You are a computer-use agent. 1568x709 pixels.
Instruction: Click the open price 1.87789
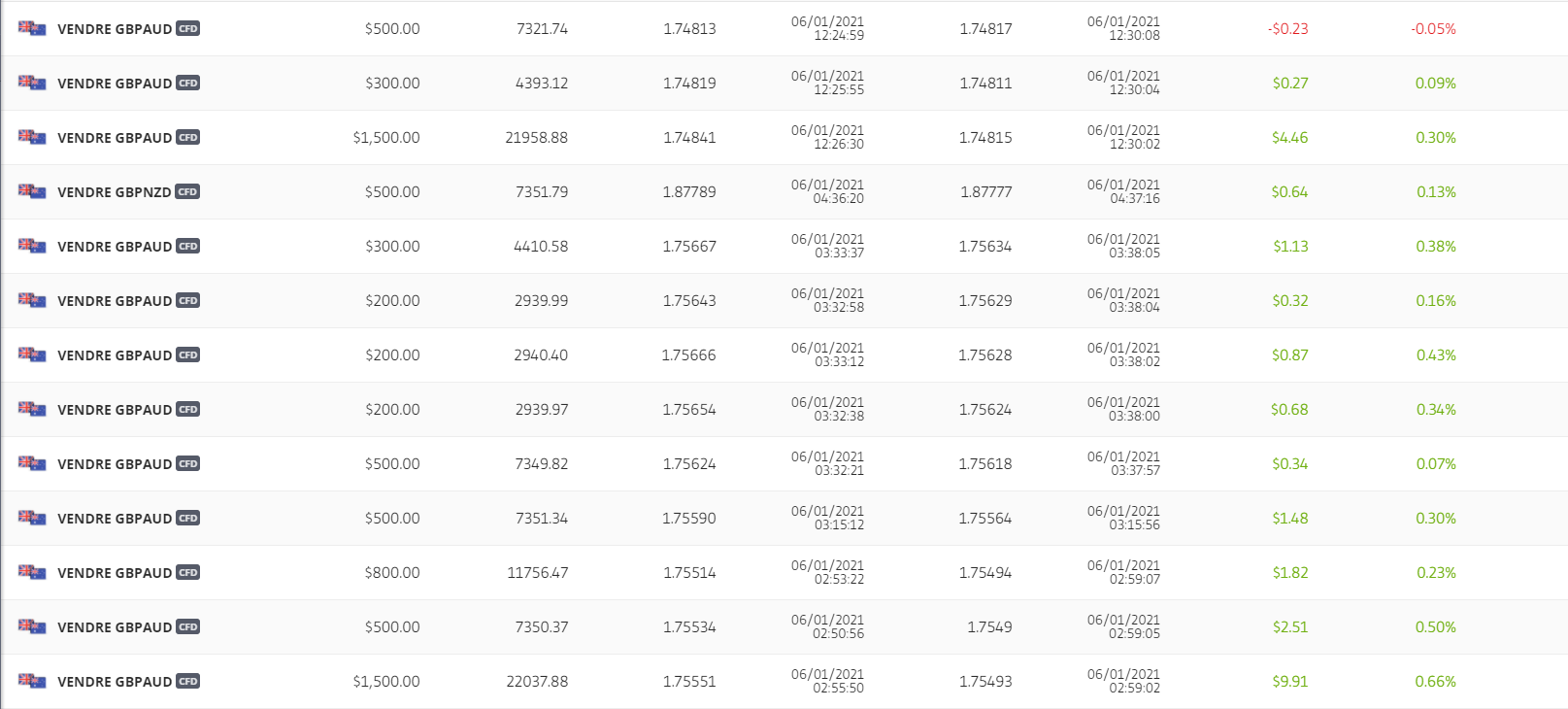[x=689, y=192]
